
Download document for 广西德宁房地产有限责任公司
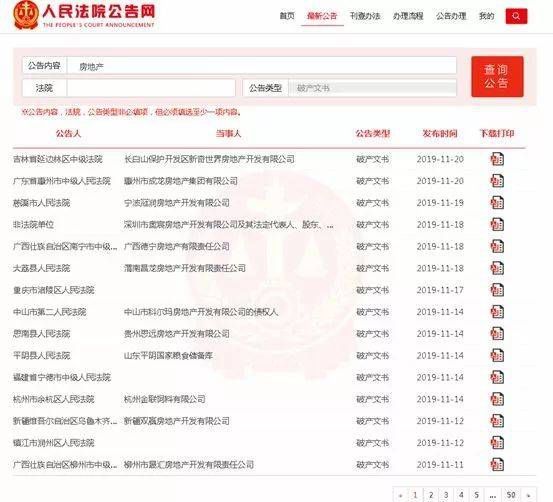coord(497,247)
